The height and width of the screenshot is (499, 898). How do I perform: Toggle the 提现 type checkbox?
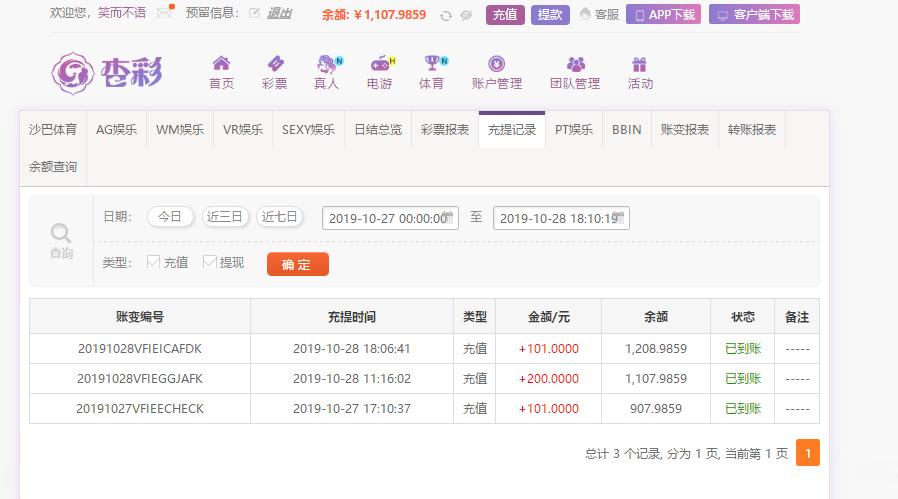click(210, 262)
